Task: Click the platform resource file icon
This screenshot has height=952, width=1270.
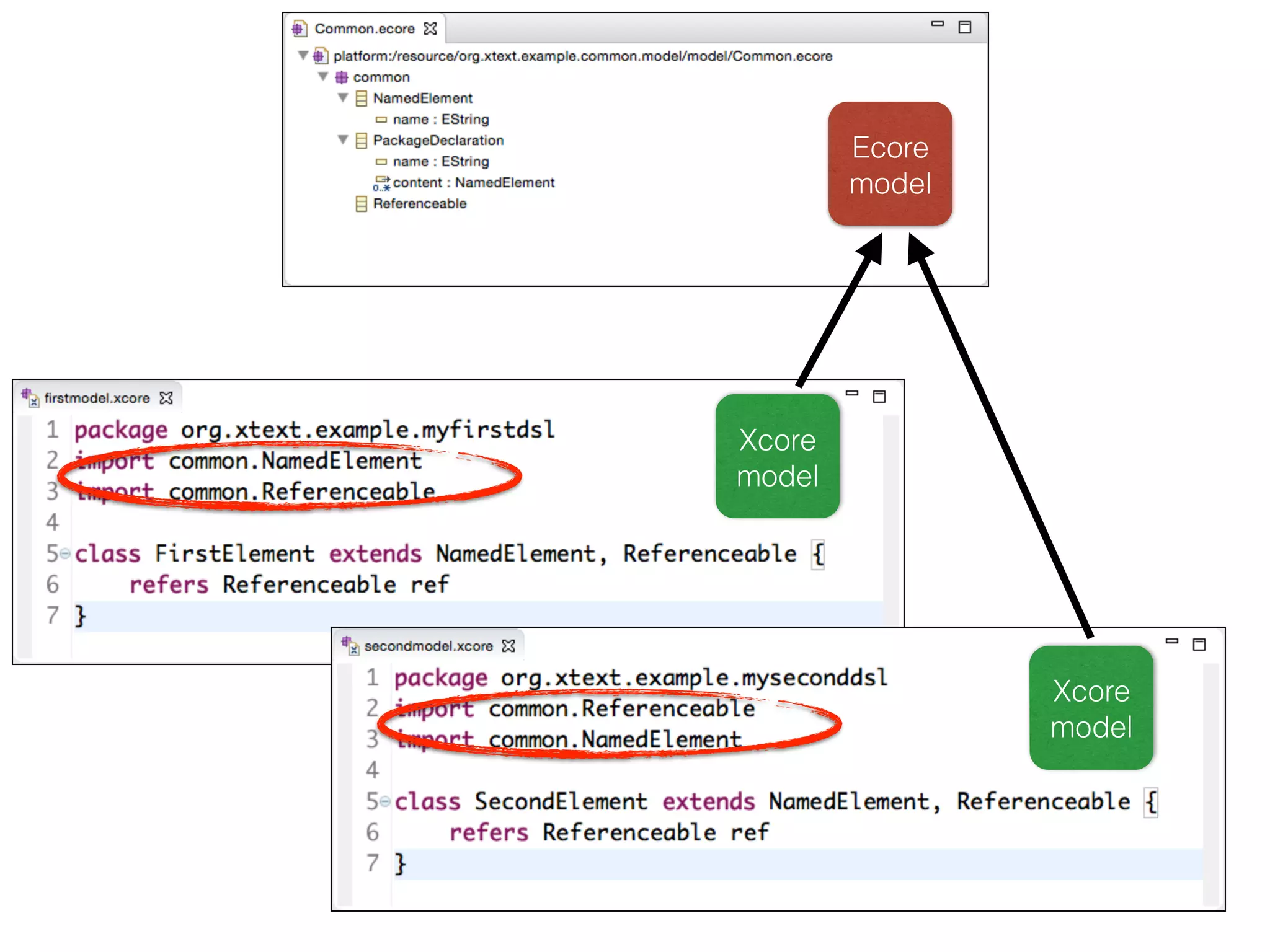Action: click(x=320, y=56)
